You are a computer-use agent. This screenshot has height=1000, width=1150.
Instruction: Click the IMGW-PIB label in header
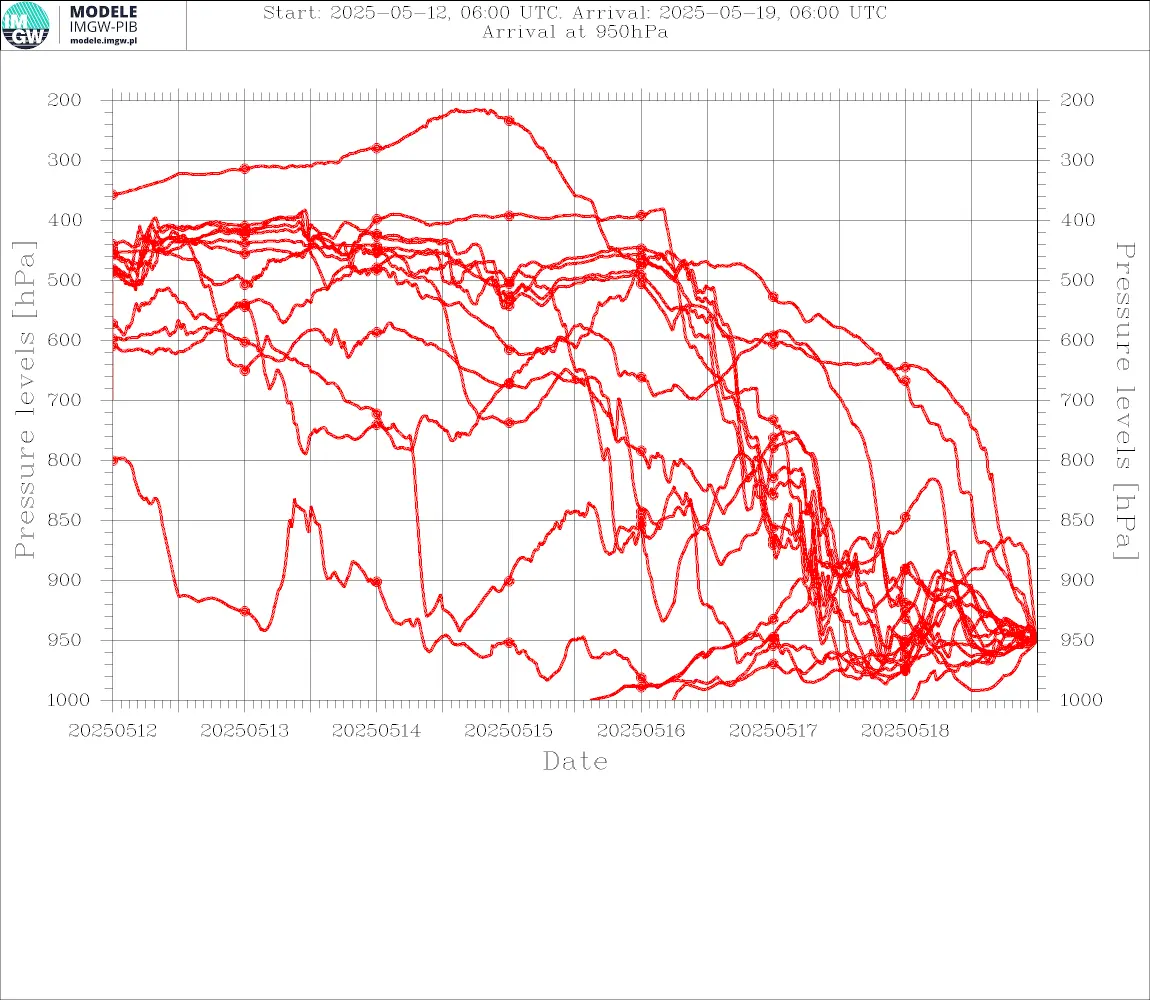[x=103, y=27]
